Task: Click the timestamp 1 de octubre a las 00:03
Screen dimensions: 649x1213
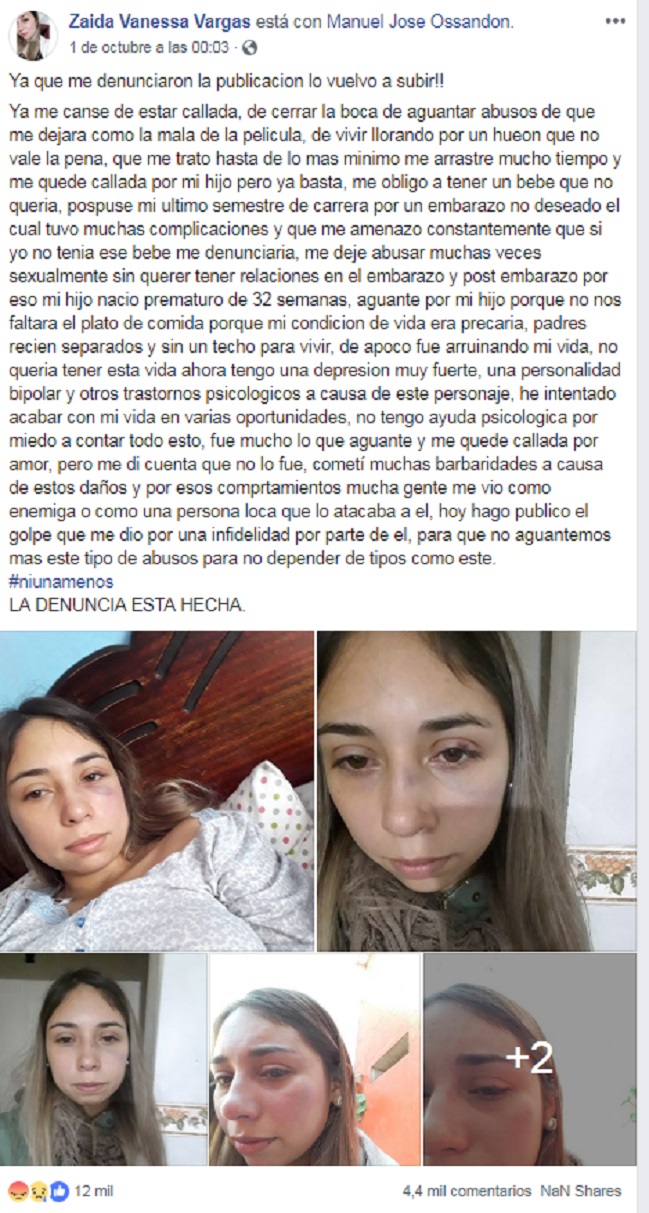Action: click(x=149, y=47)
